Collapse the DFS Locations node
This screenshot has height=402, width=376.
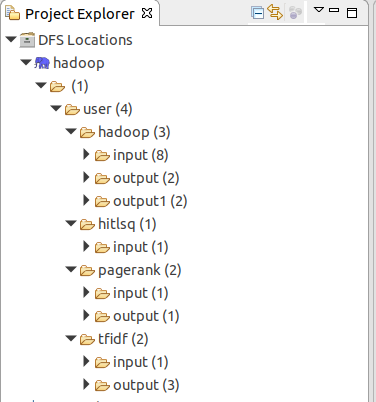pos(11,39)
